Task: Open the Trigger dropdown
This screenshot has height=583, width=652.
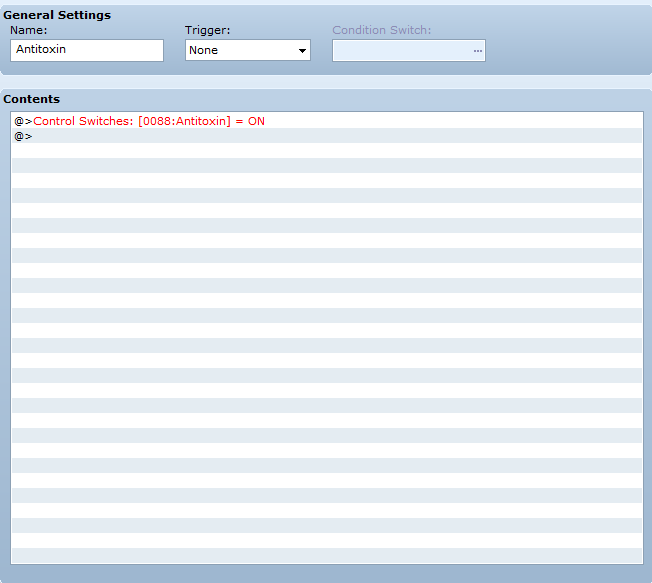Action: click(x=247, y=50)
